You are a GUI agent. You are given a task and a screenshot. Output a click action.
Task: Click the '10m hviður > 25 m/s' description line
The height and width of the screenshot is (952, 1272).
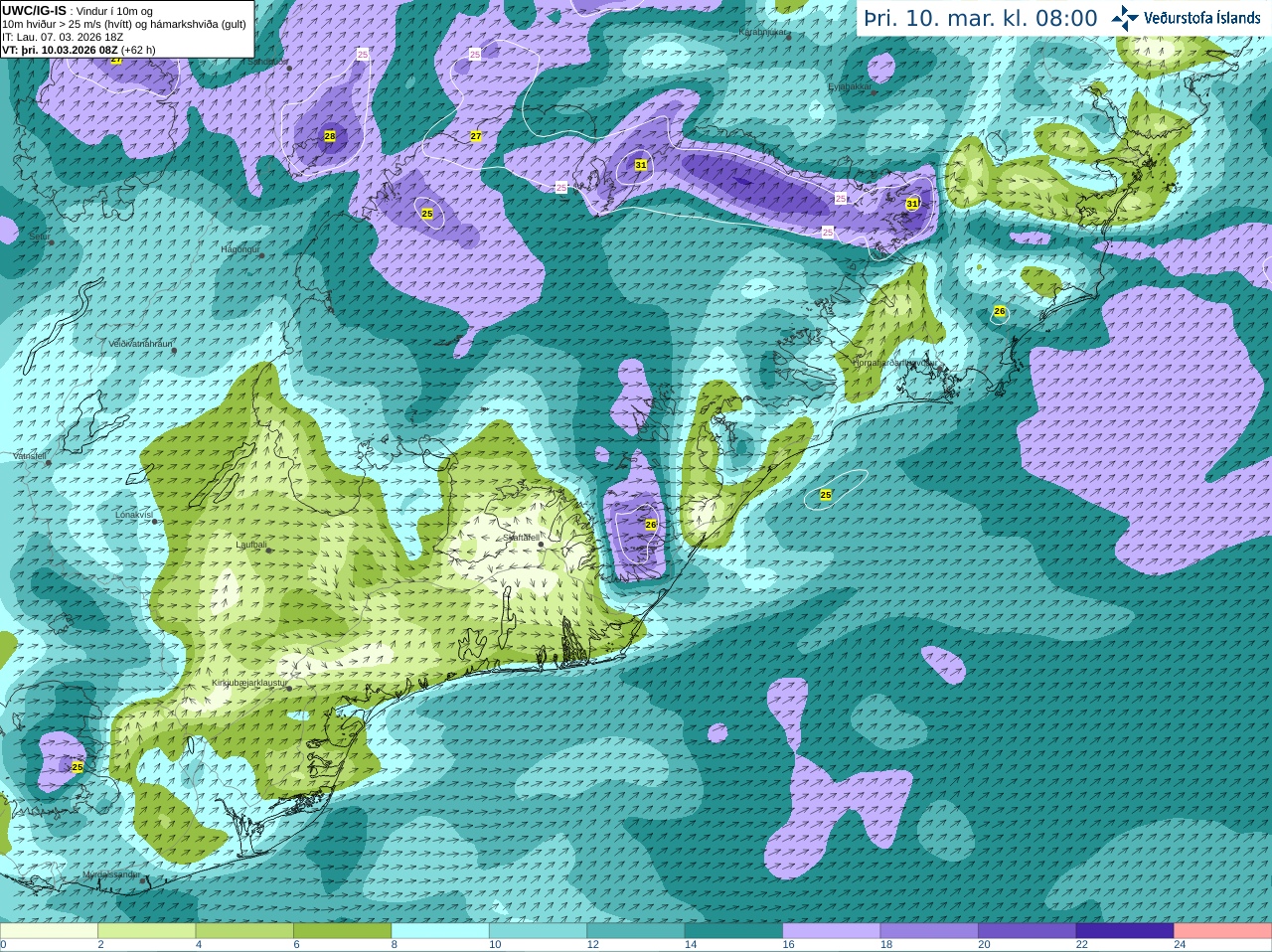tap(123, 24)
